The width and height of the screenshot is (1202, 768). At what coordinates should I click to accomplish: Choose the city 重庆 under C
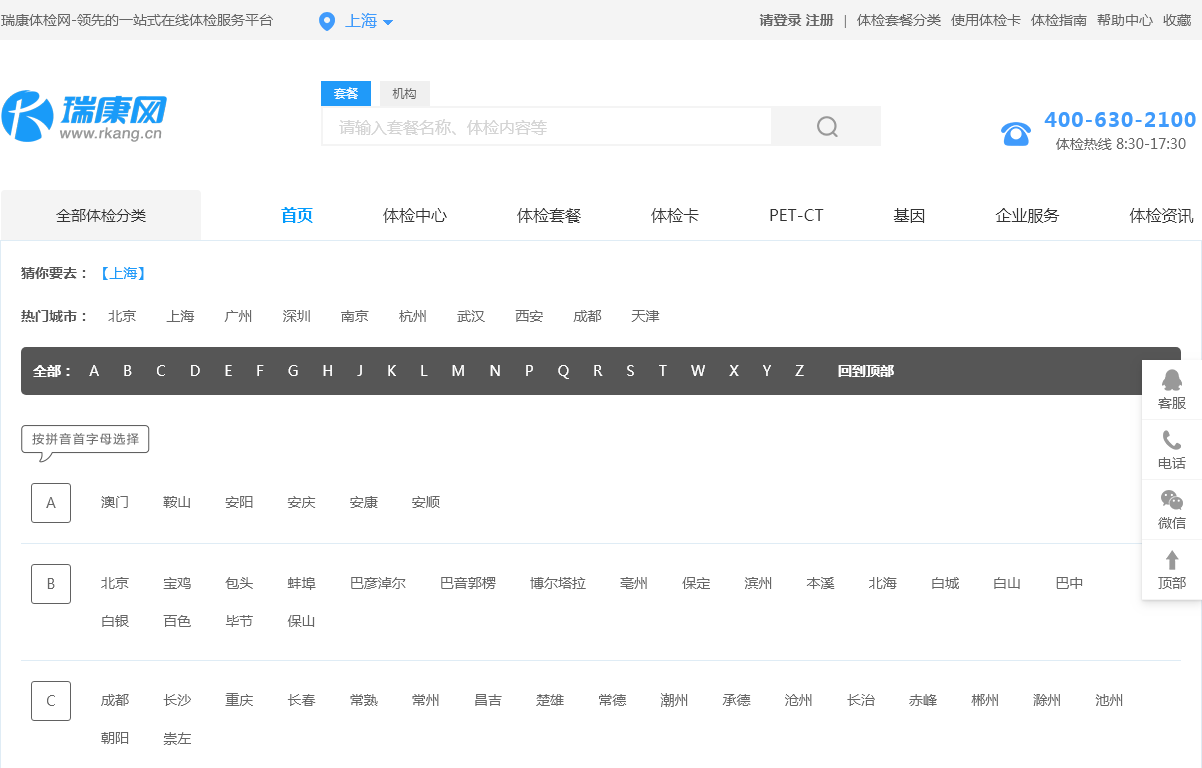(x=239, y=700)
